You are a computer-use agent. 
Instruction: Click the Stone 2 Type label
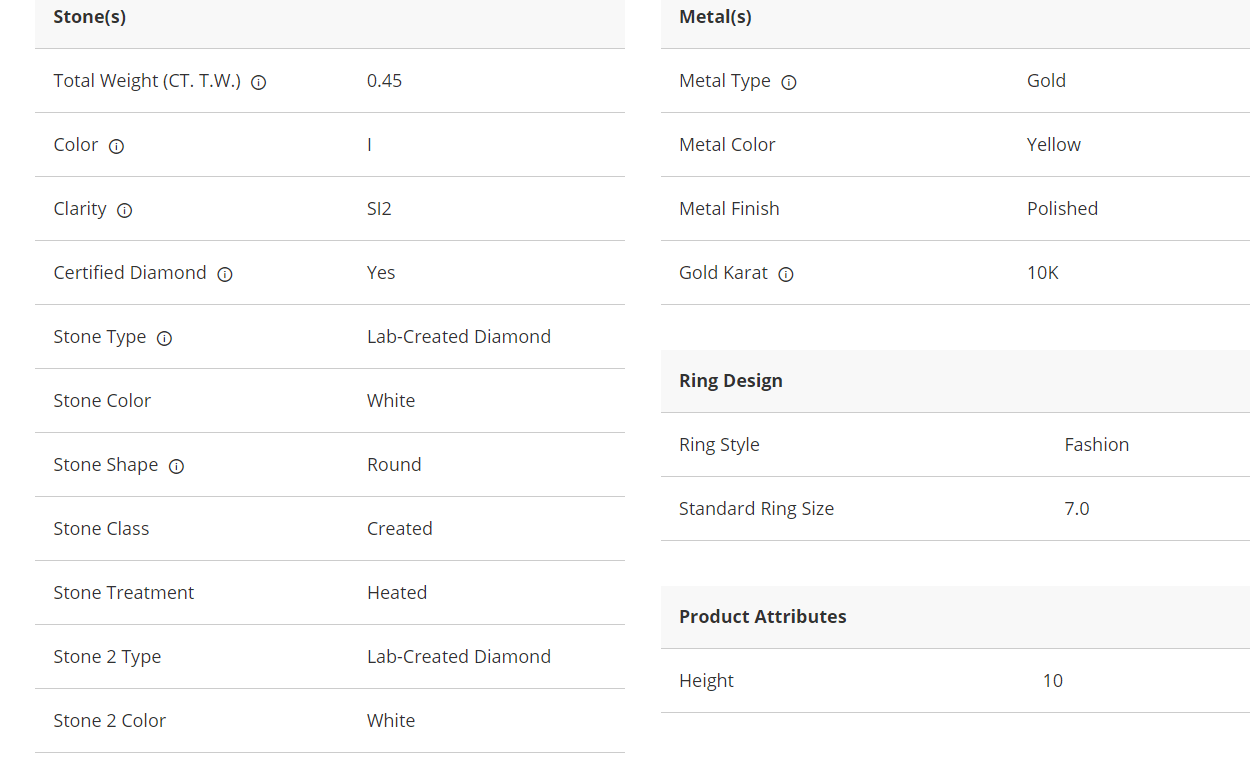[107, 657]
